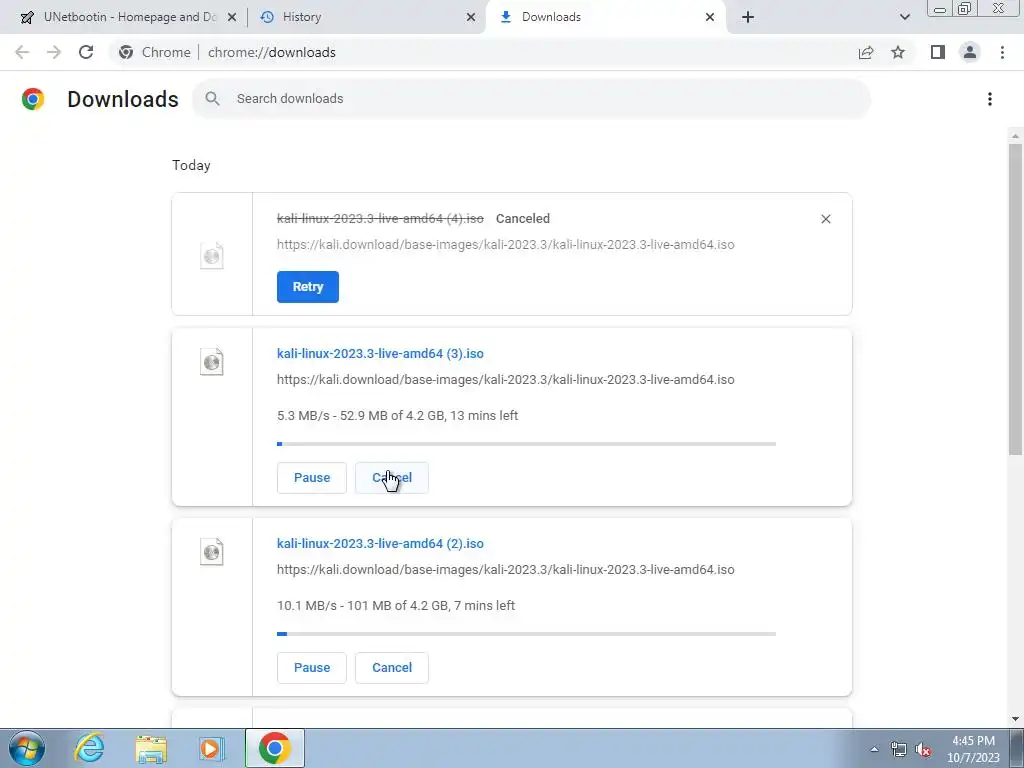Click the file icon of kali (4).iso

(212, 255)
